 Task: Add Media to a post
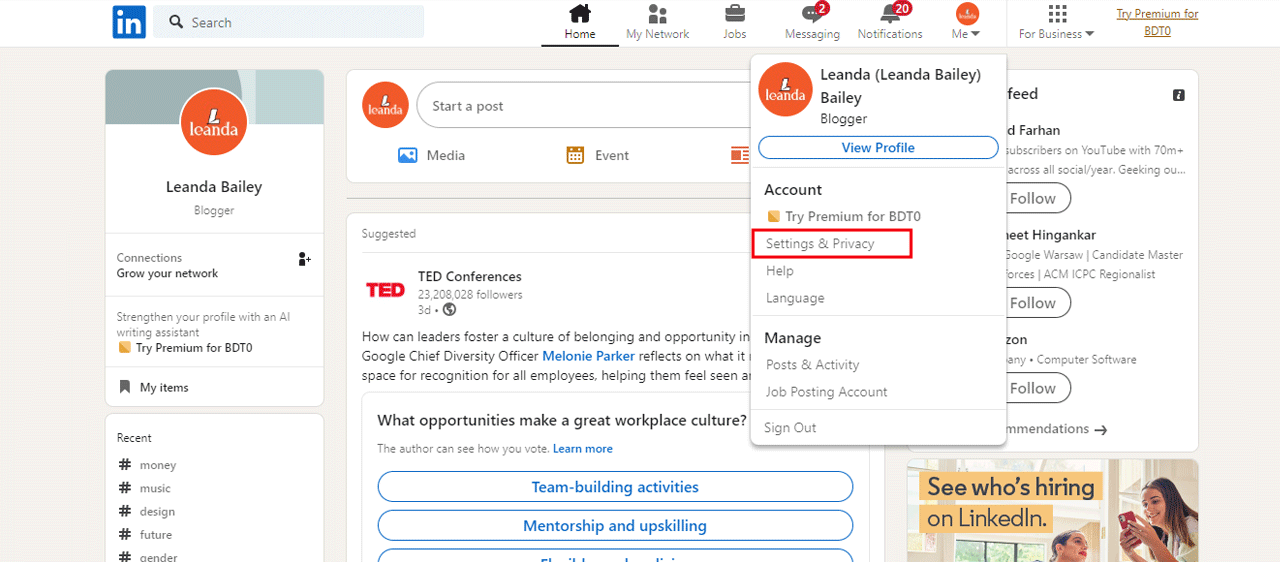point(431,155)
